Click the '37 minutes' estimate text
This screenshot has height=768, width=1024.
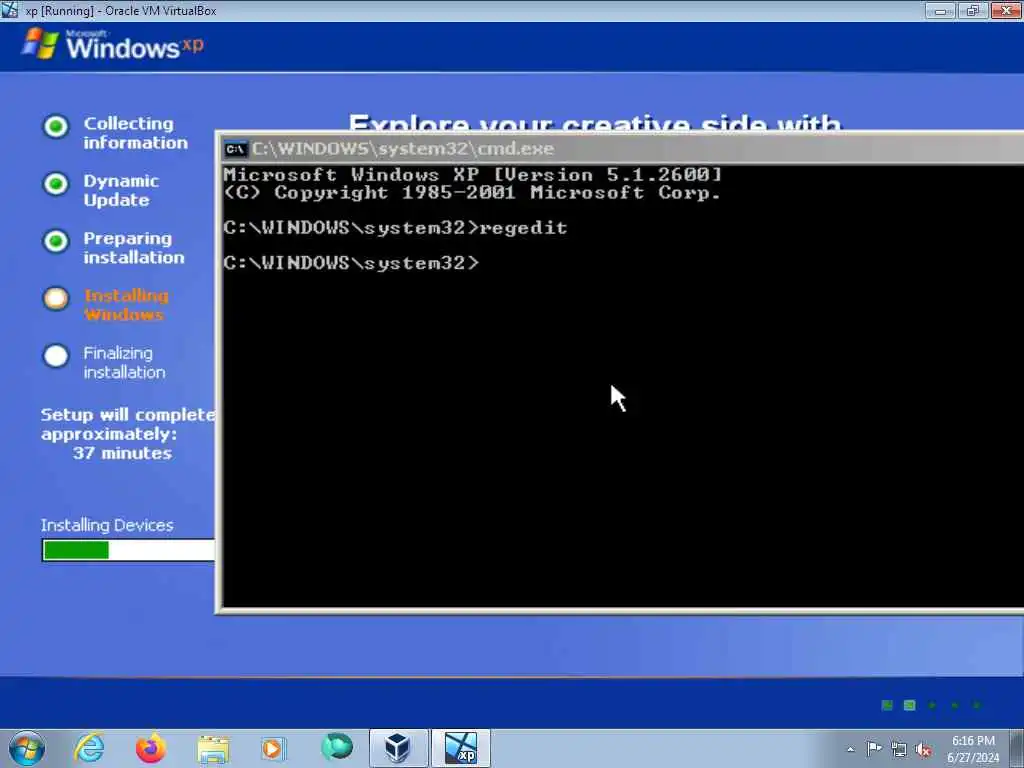click(122, 453)
